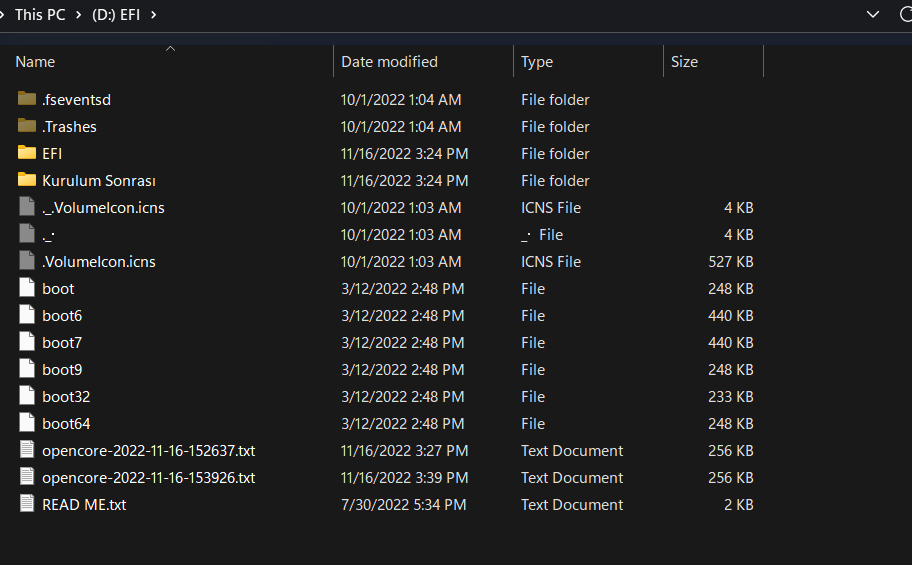The height and width of the screenshot is (565, 912).
Task: Click the Type column header
Action: 537,62
